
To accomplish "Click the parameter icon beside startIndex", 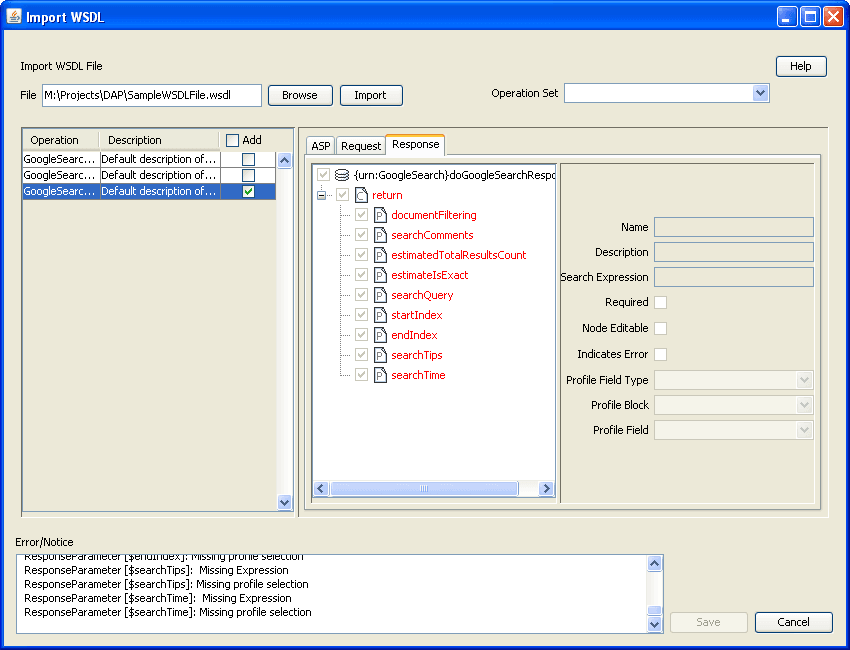I will click(381, 316).
